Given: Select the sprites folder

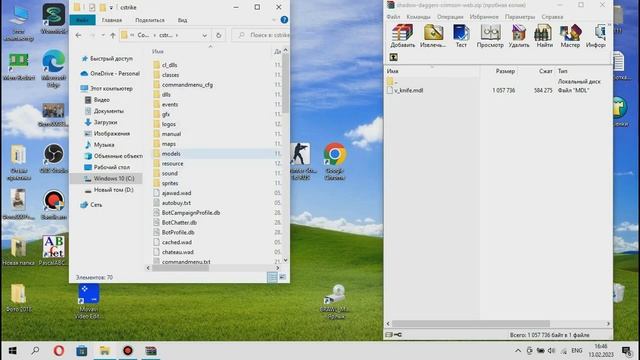Looking at the screenshot, I should pos(170,183).
